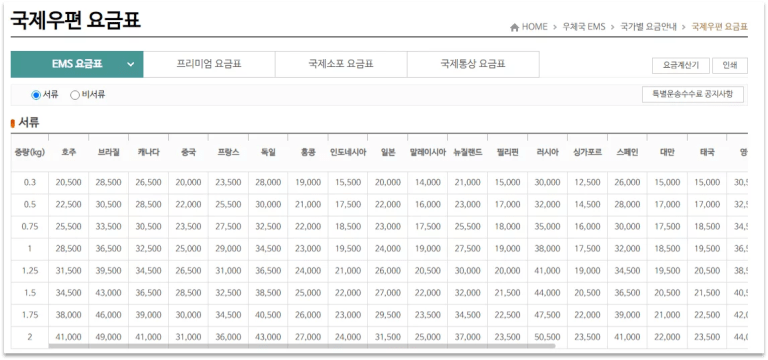
Task: Click 싱가포르 rate 12,500 for 0.3kg
Action: (x=587, y=182)
